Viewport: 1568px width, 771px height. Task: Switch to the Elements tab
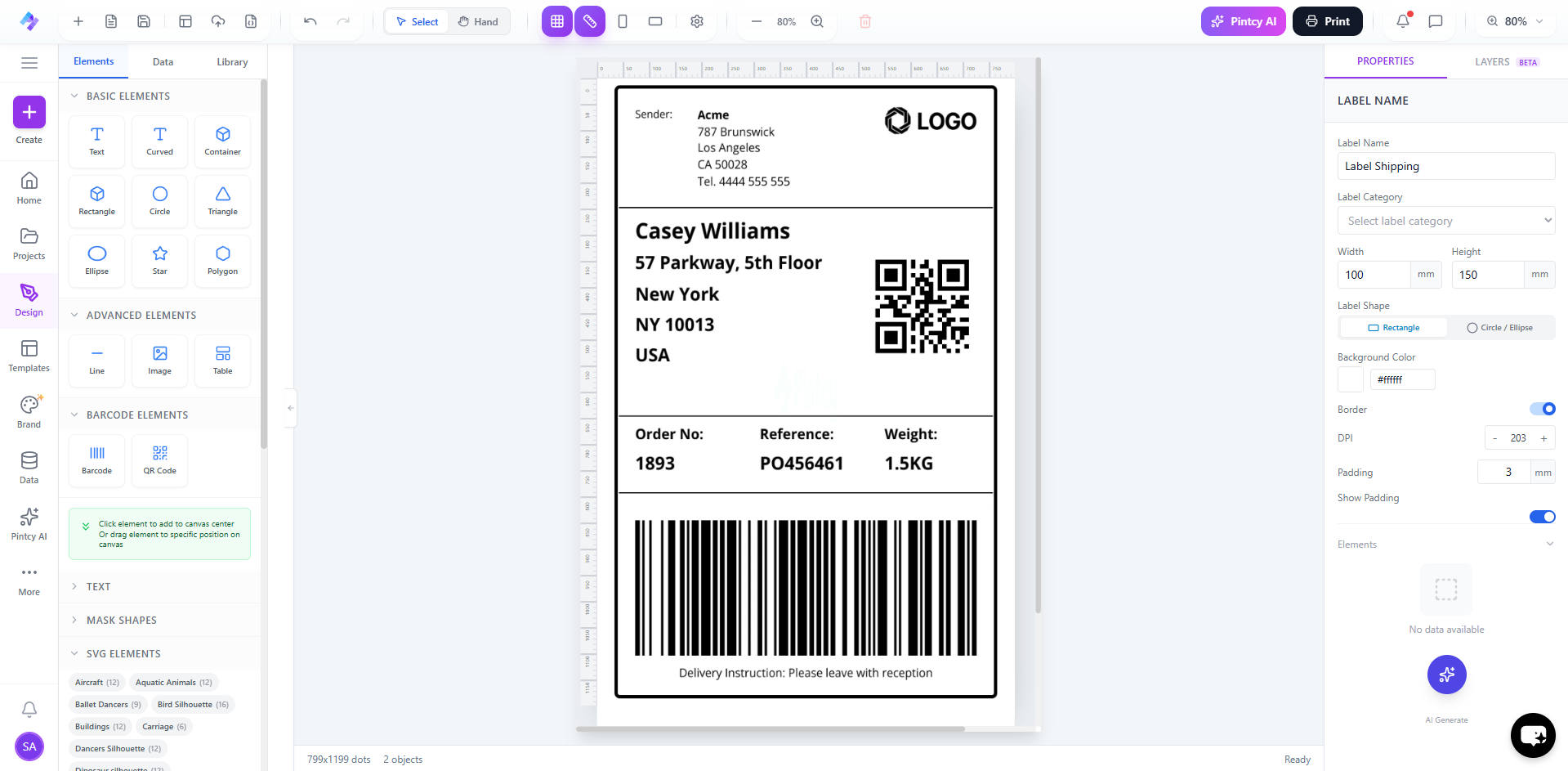click(x=94, y=61)
